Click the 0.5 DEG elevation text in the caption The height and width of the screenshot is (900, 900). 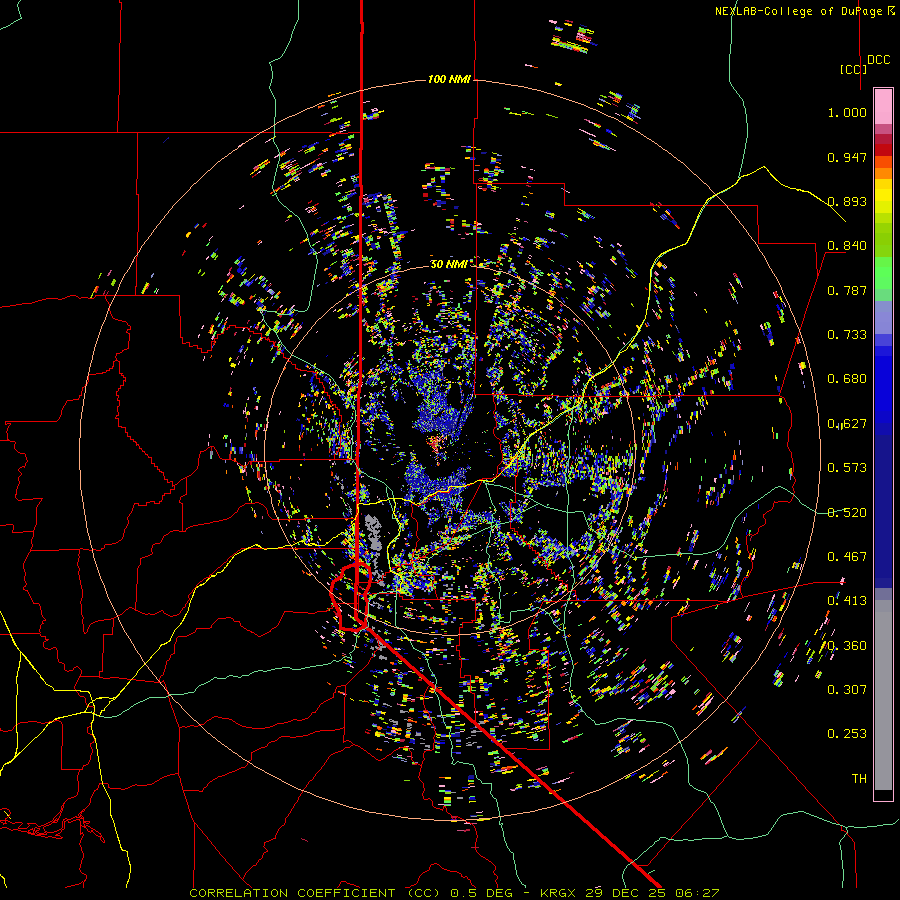[x=481, y=893]
